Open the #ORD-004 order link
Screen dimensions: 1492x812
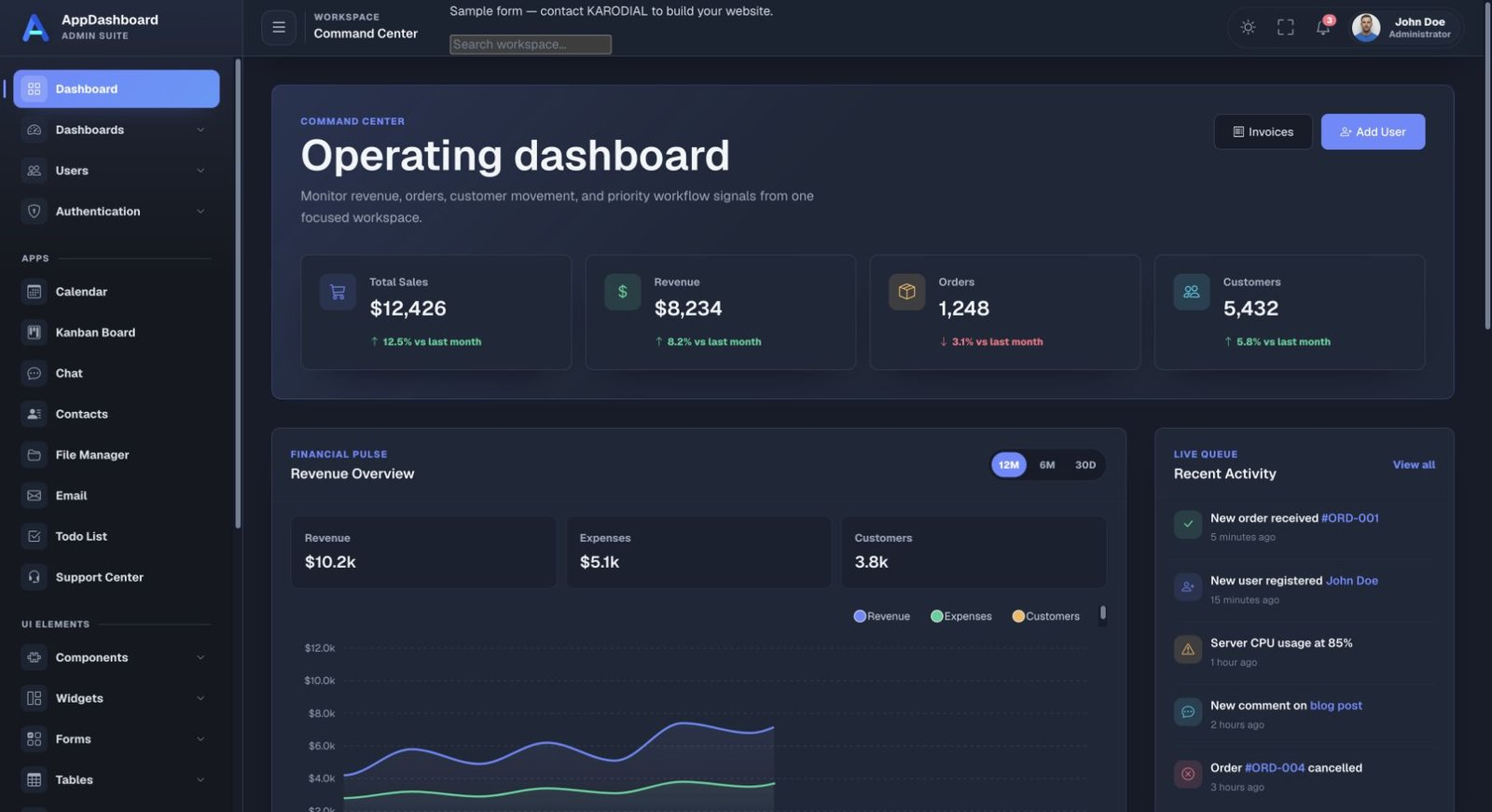pos(1275,768)
